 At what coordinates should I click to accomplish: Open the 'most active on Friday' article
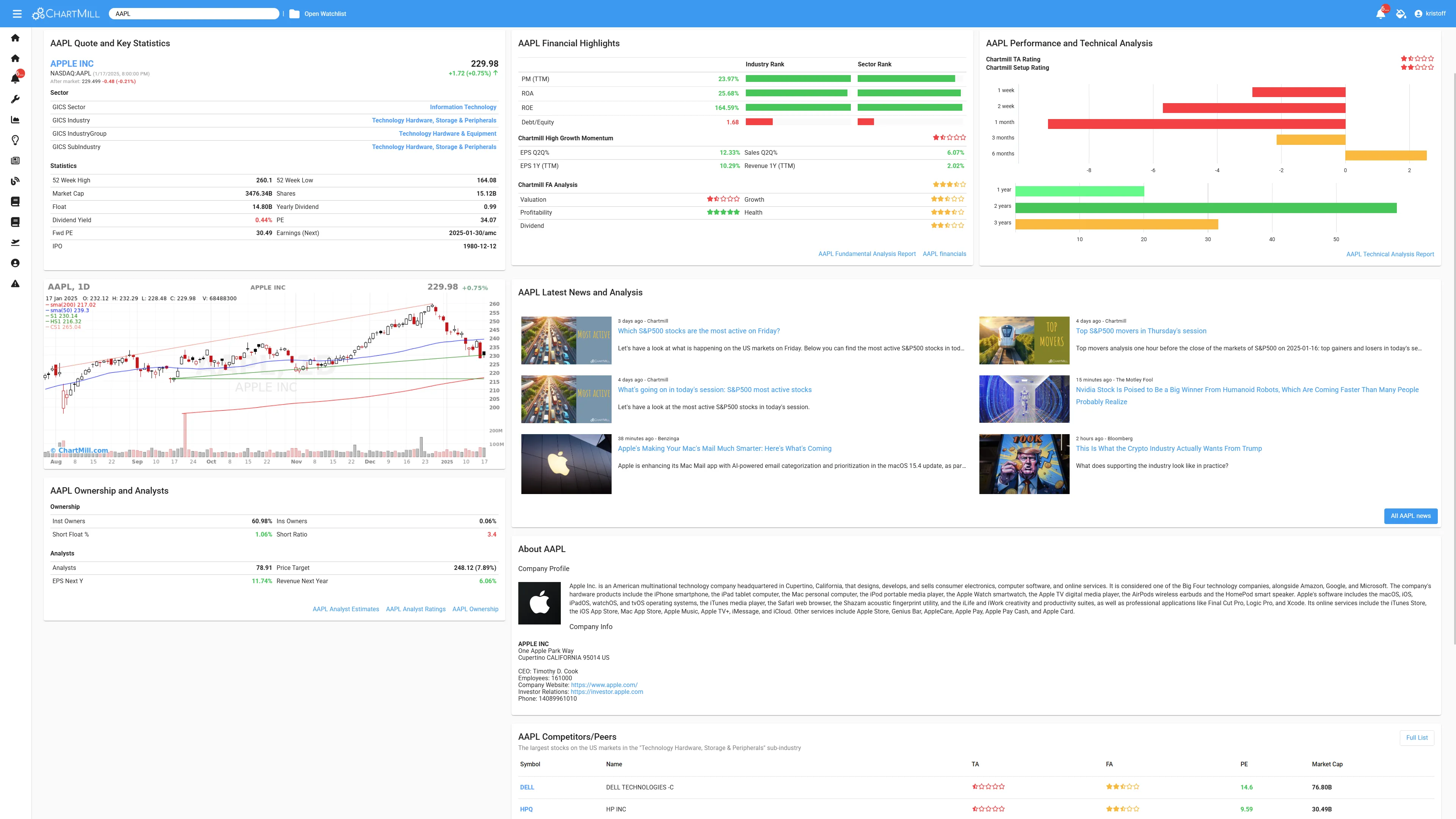[698, 331]
